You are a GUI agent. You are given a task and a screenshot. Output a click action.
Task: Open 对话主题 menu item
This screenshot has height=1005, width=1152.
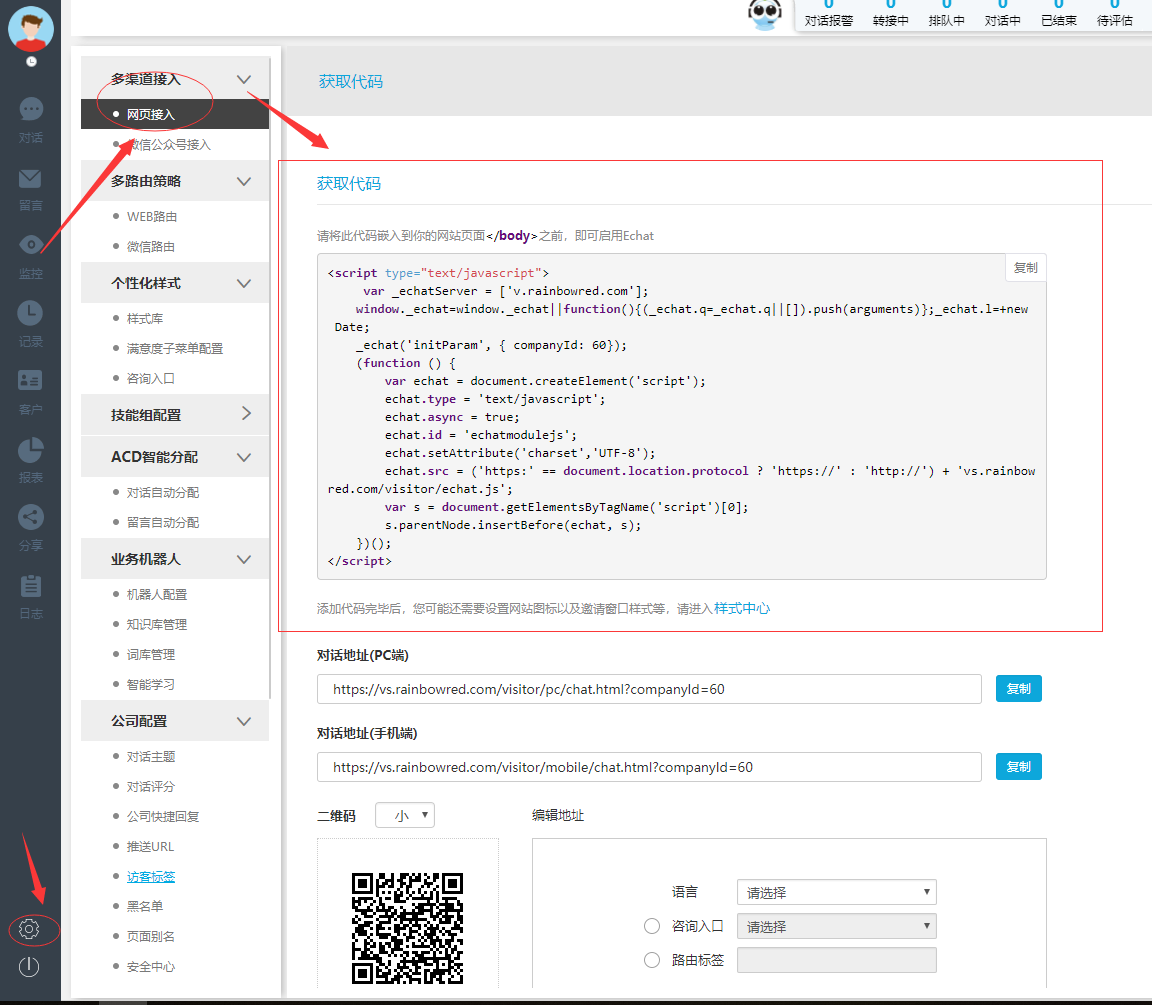click(x=151, y=757)
